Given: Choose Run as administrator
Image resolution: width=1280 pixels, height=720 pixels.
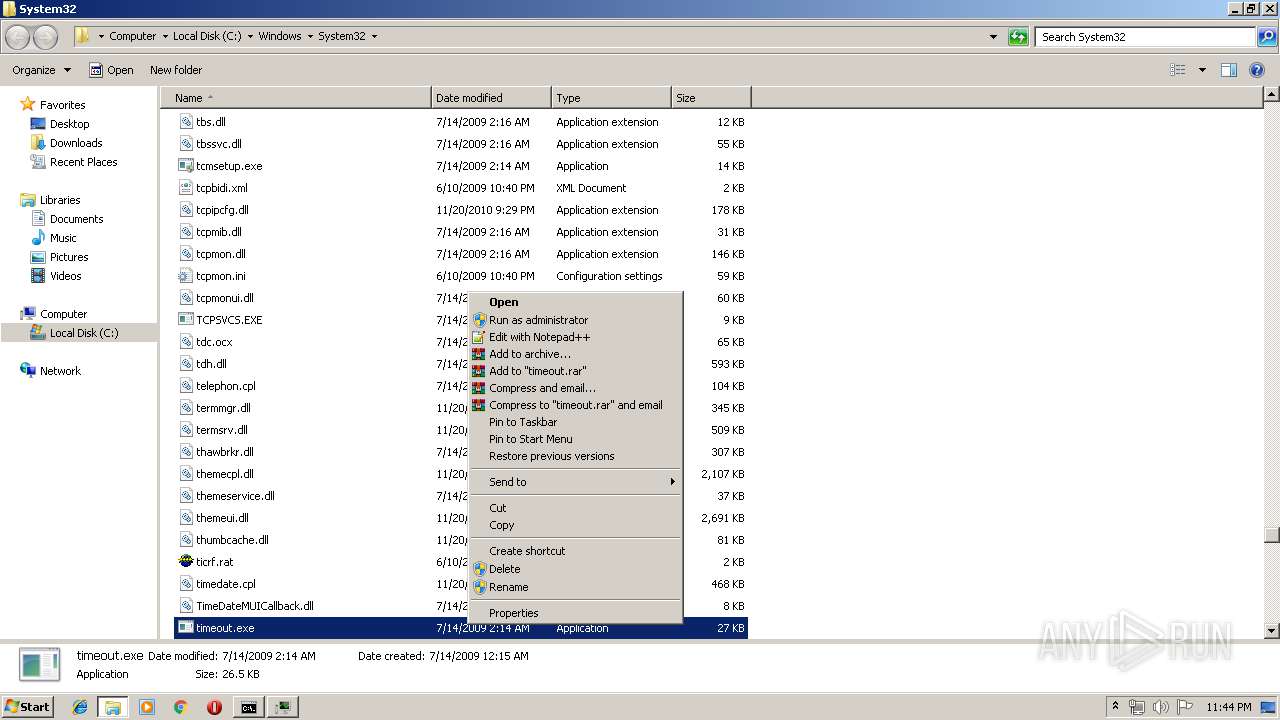Looking at the screenshot, I should 576,320.
